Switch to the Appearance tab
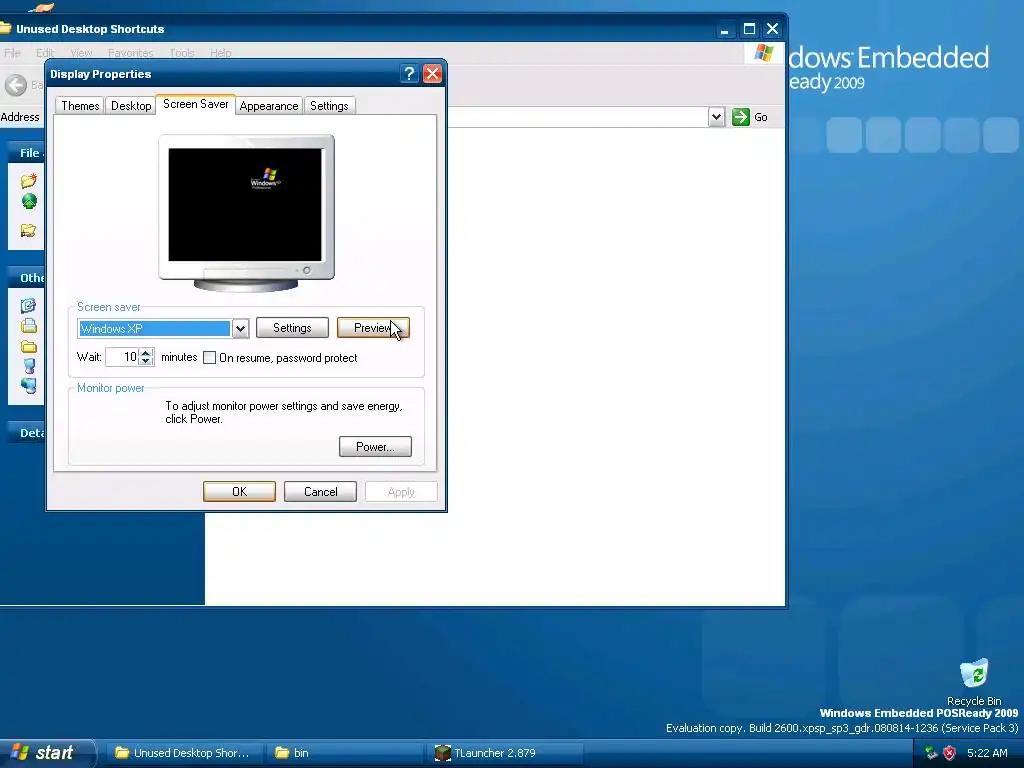The height and width of the screenshot is (768, 1024). point(268,106)
